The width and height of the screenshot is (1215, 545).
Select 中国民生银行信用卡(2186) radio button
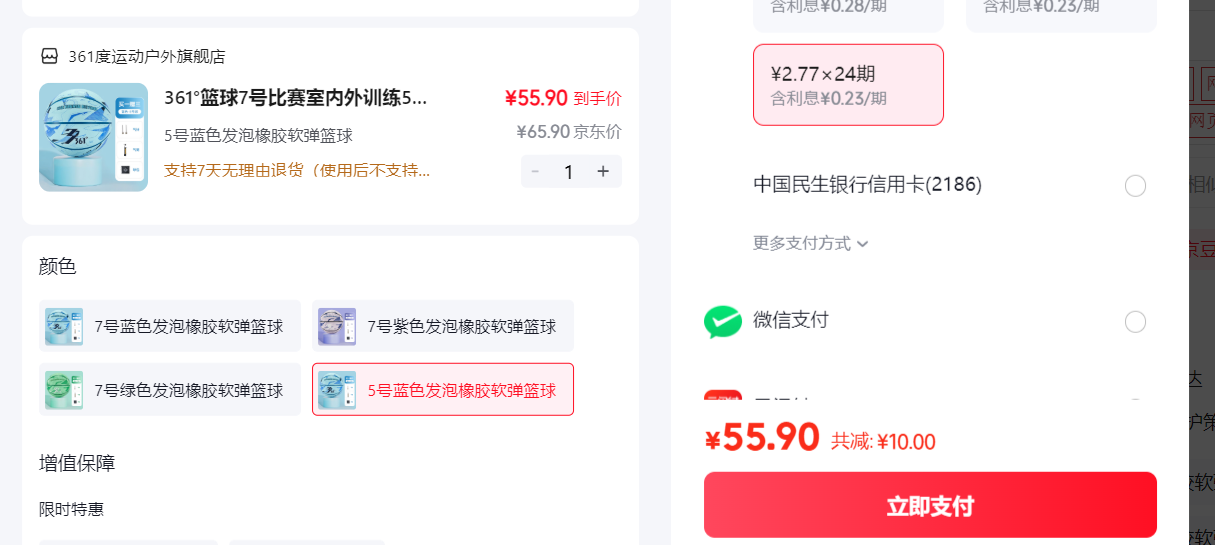(1135, 186)
